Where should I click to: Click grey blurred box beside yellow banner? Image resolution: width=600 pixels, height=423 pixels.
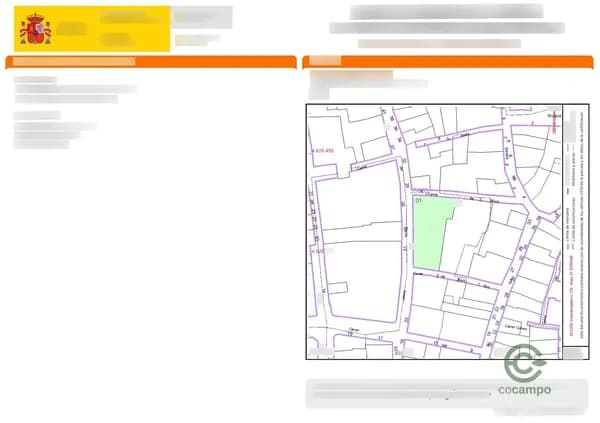pyautogui.click(x=202, y=17)
